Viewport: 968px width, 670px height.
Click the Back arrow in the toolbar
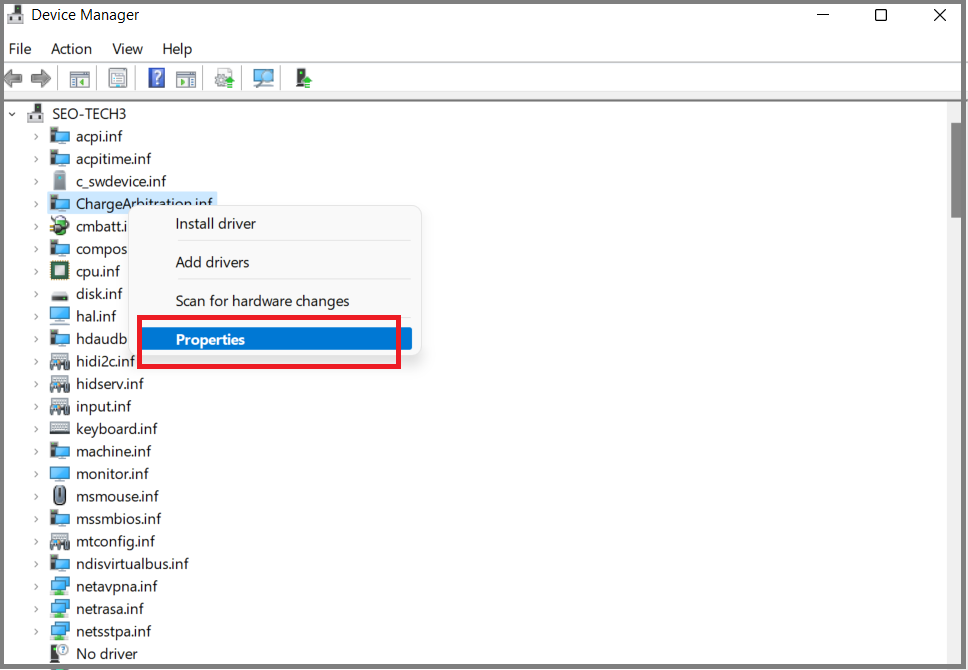(14, 78)
